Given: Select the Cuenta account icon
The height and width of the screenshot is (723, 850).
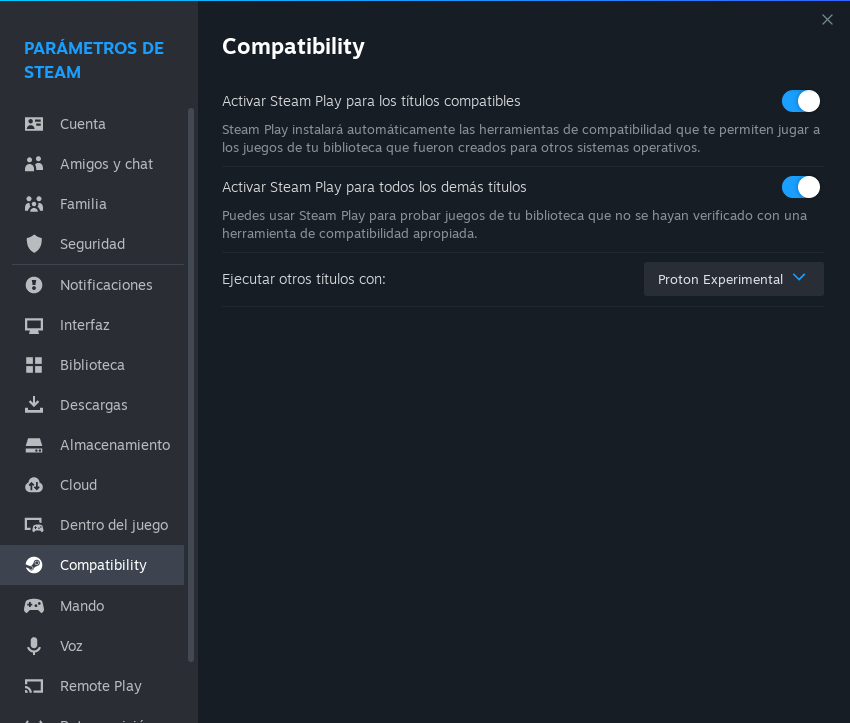Looking at the screenshot, I should pos(32,123).
